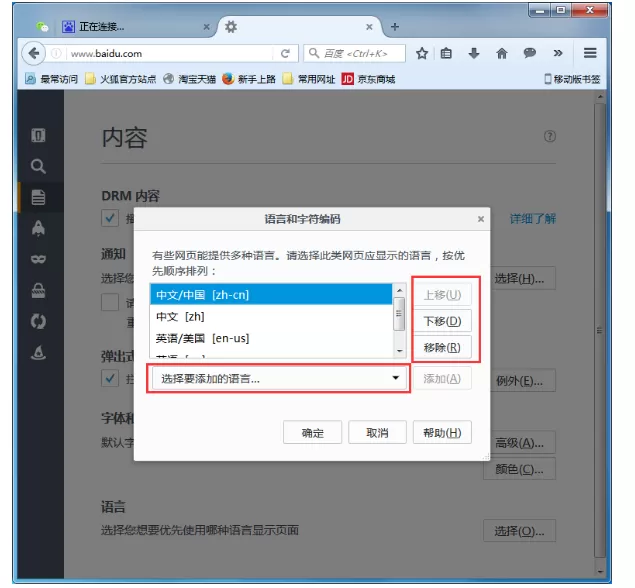Go to the home page icon
The image size is (635, 588).
[x=502, y=53]
